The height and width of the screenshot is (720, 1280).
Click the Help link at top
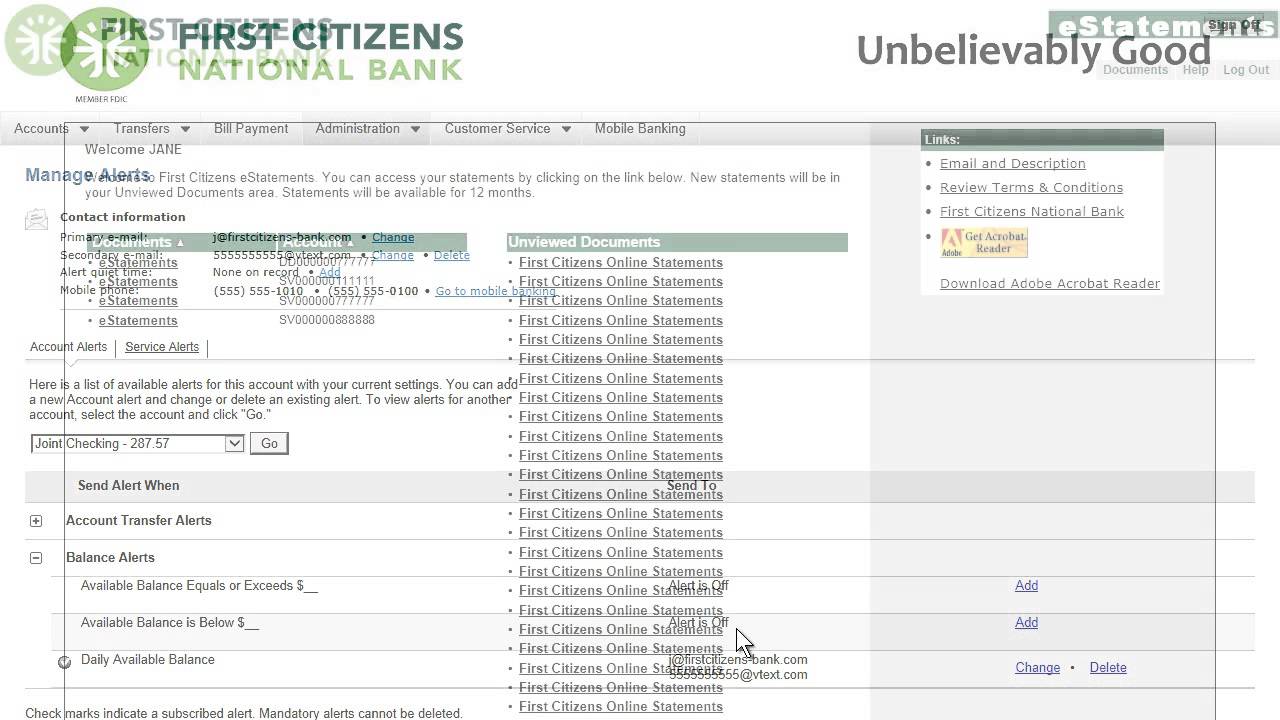coord(1195,70)
